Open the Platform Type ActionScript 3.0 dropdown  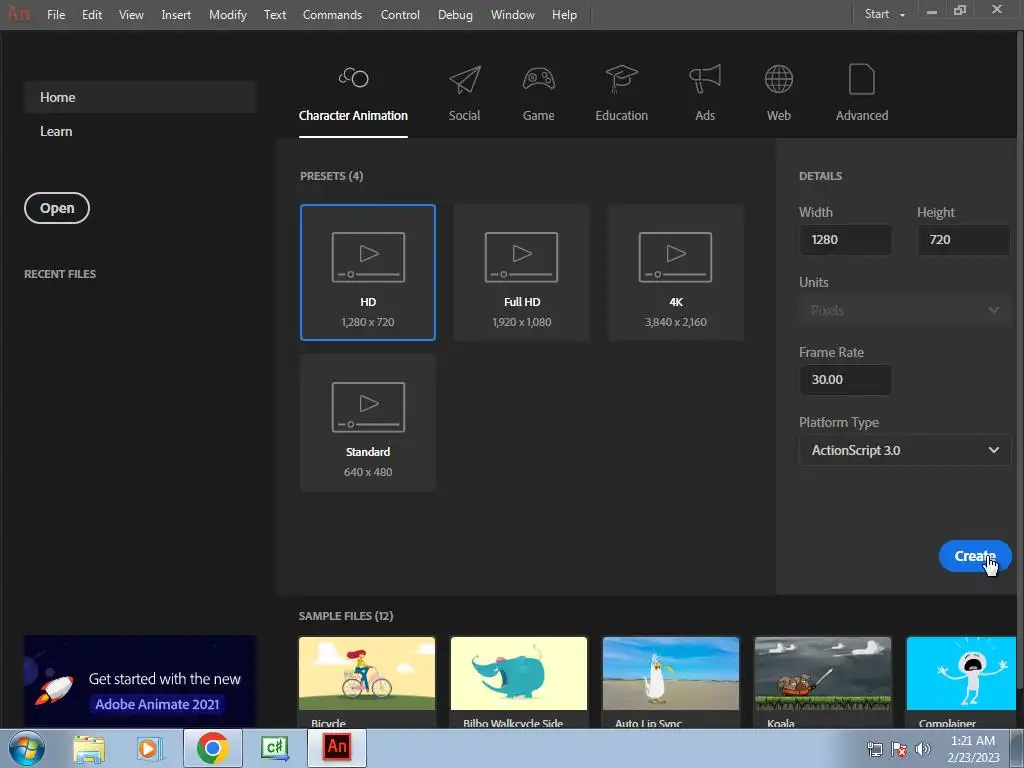904,450
